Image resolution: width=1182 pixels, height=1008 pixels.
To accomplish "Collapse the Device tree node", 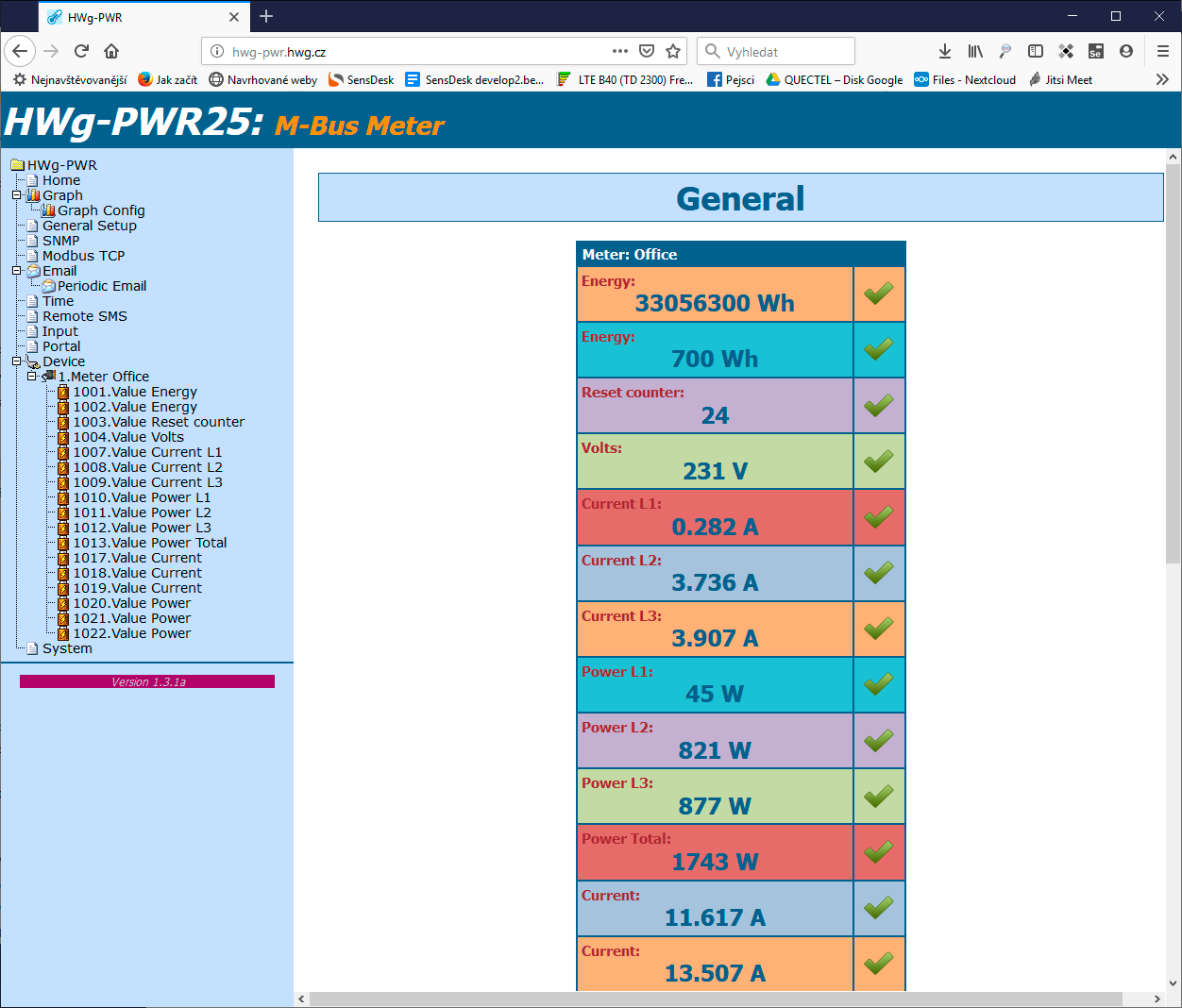I will pos(16,361).
